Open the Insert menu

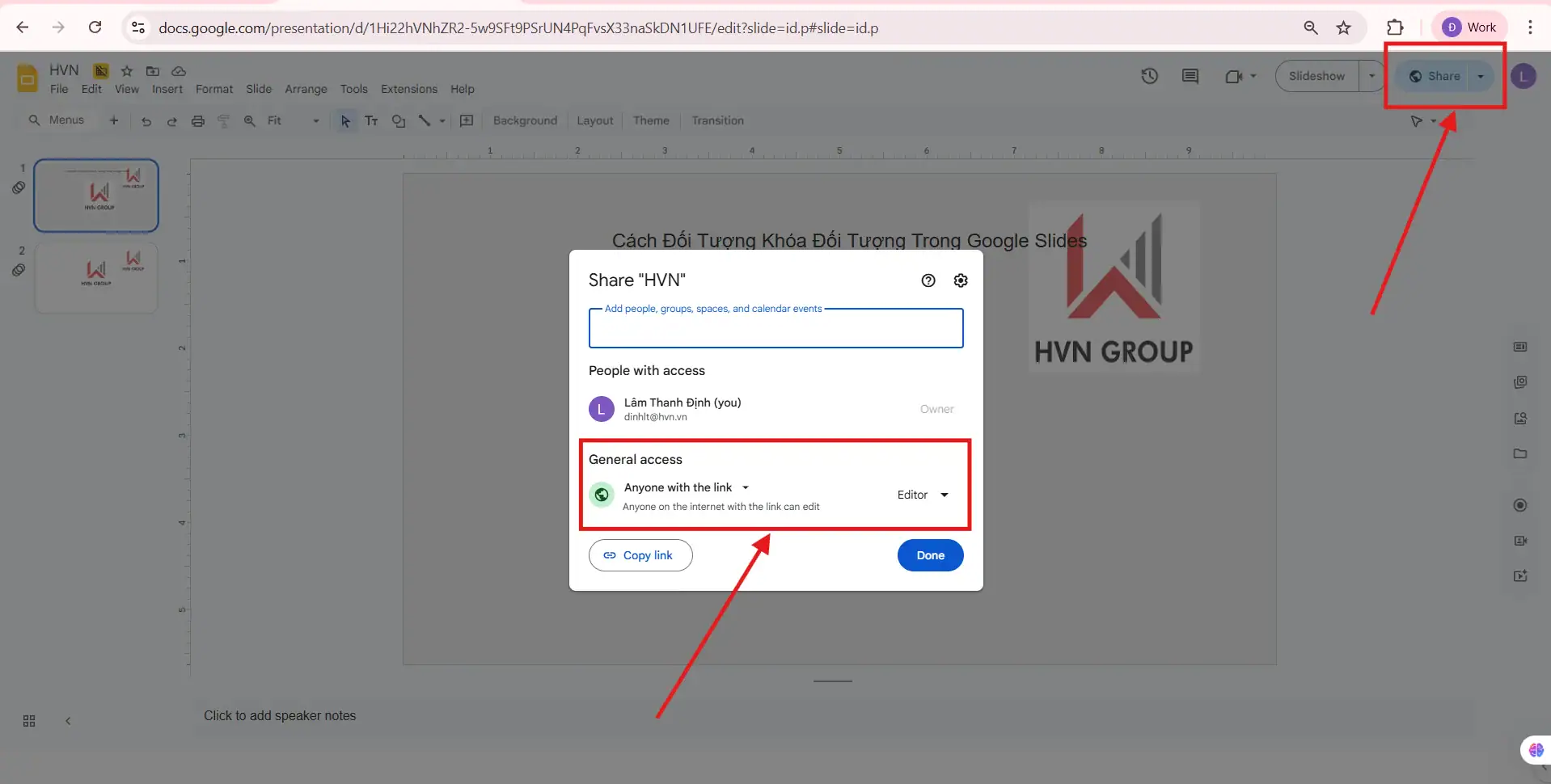[x=167, y=89]
